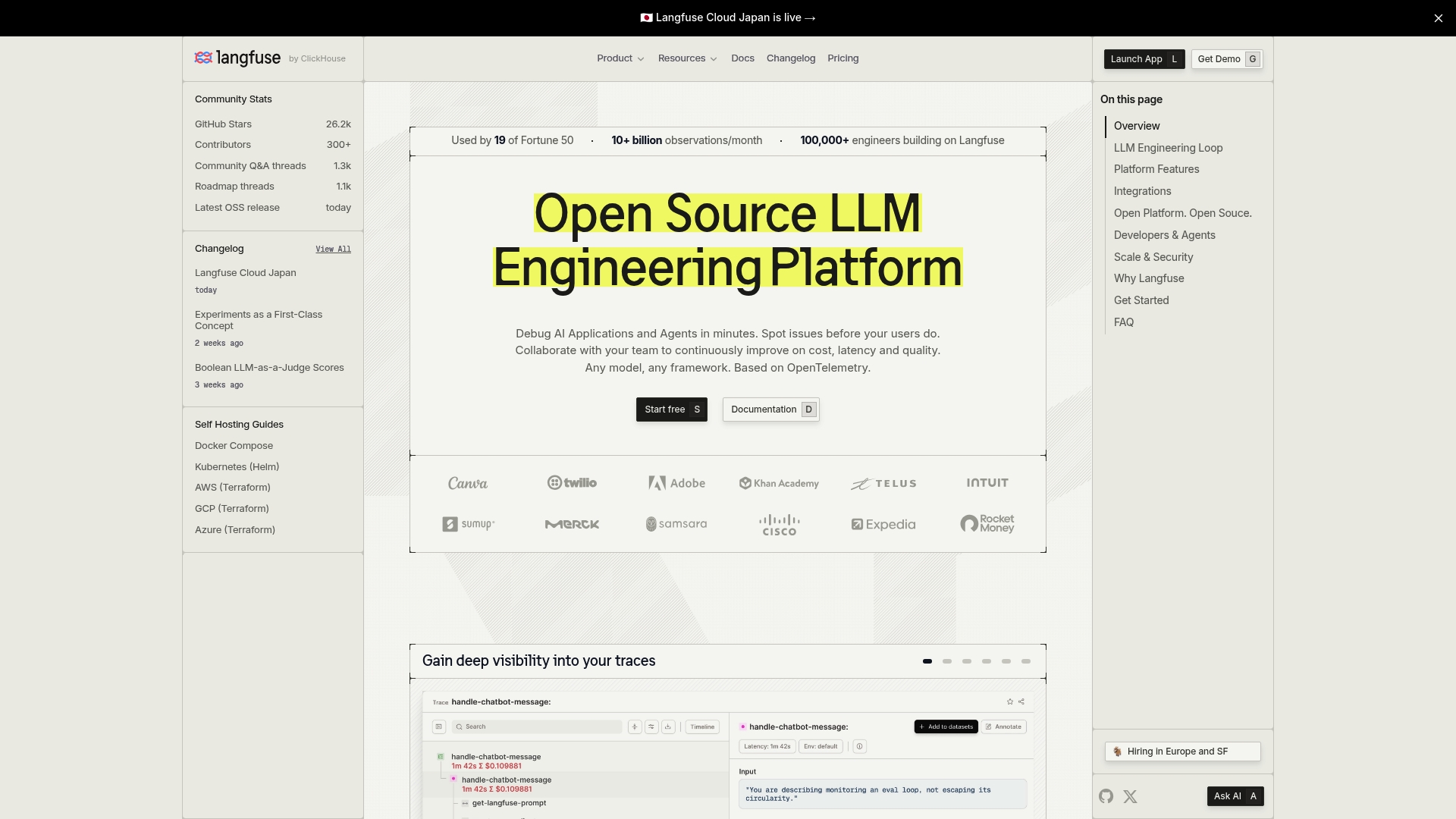Jump to LLM Engineering Loop section
Image resolution: width=1456 pixels, height=819 pixels.
click(x=1168, y=148)
